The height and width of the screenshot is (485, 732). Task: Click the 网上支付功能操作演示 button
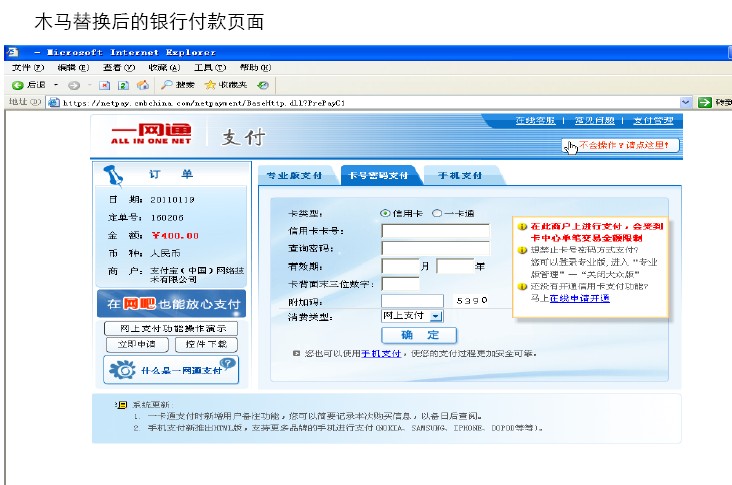(171, 328)
